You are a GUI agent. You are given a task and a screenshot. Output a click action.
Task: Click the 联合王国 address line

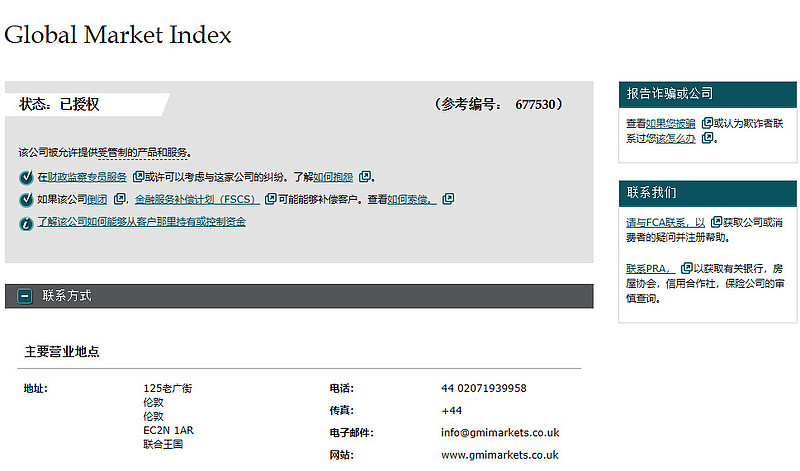(x=163, y=444)
